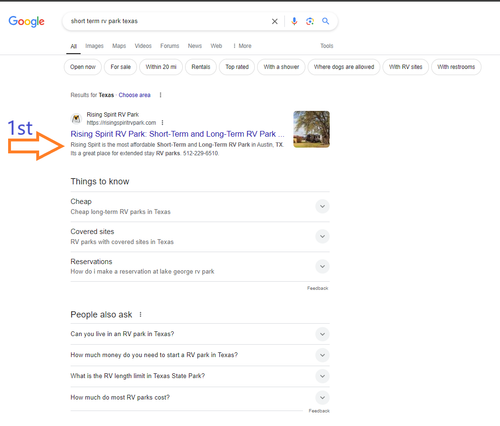Click Feedback under People also ask
The height and width of the screenshot is (426, 500).
[319, 411]
